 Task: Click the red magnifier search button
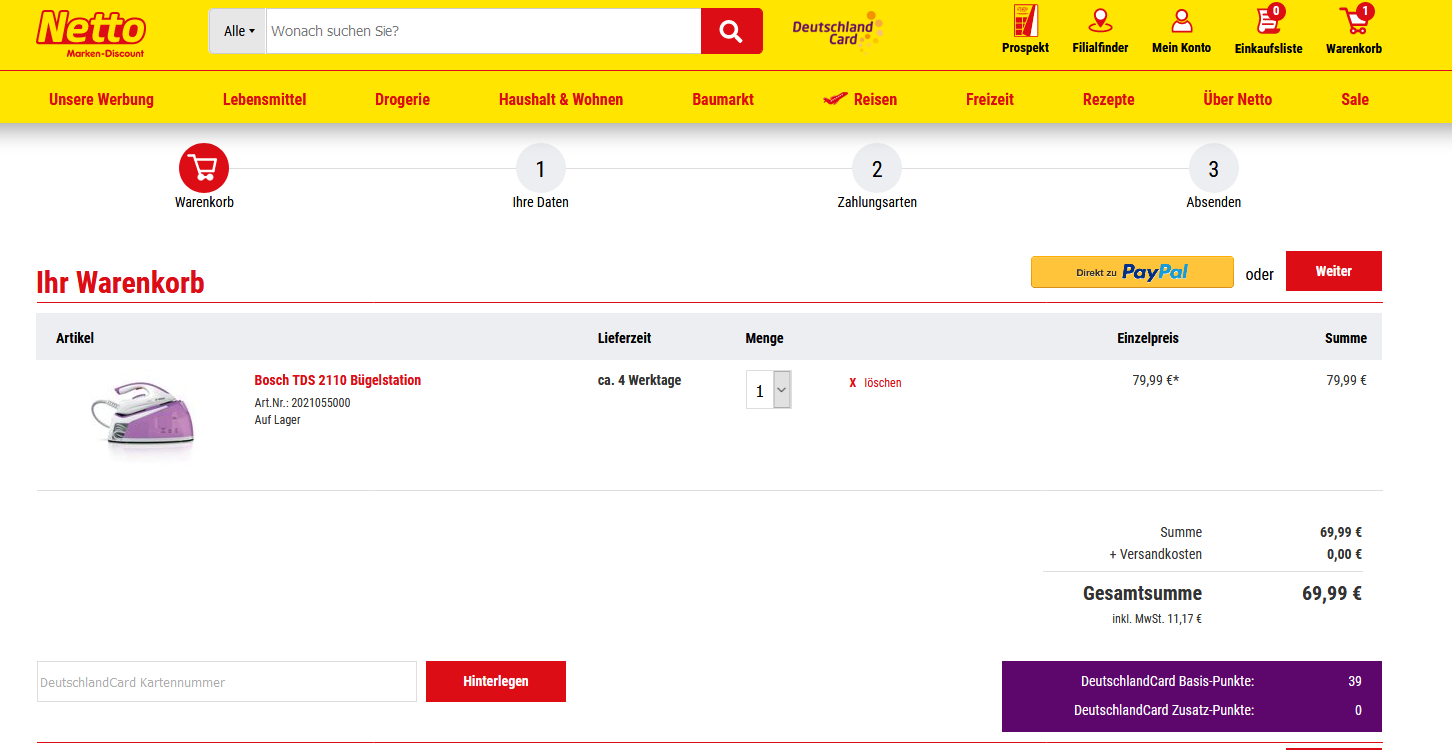[x=731, y=31]
